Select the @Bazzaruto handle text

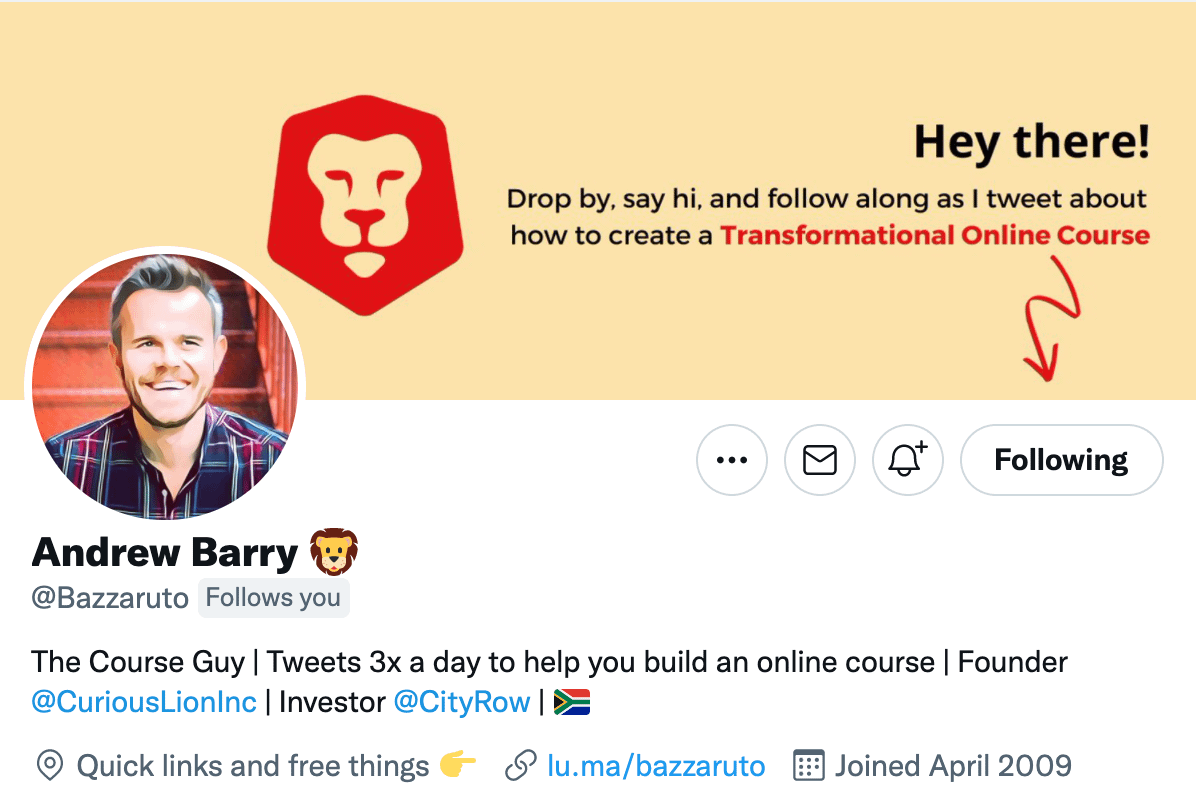tap(110, 598)
